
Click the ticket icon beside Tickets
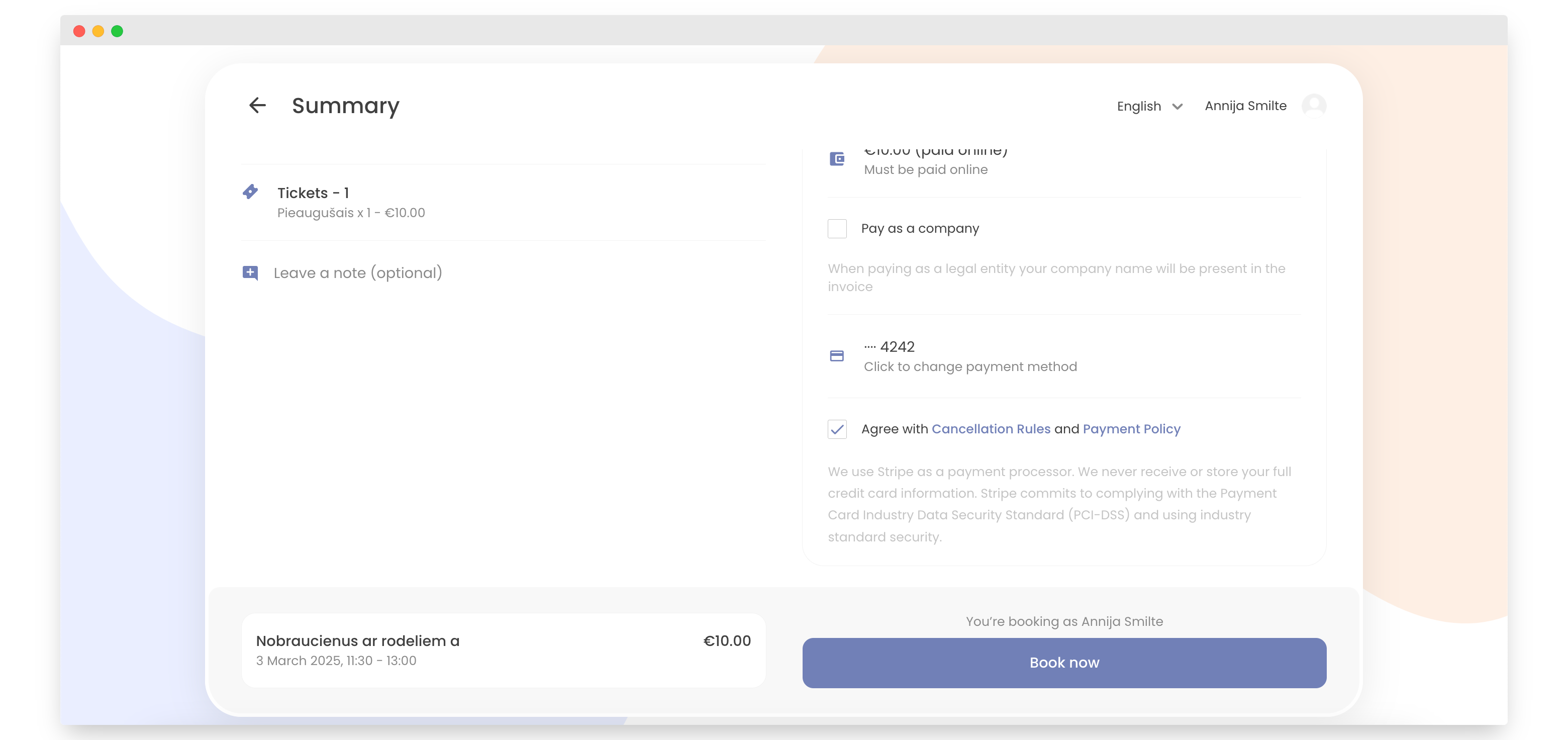[x=250, y=192]
